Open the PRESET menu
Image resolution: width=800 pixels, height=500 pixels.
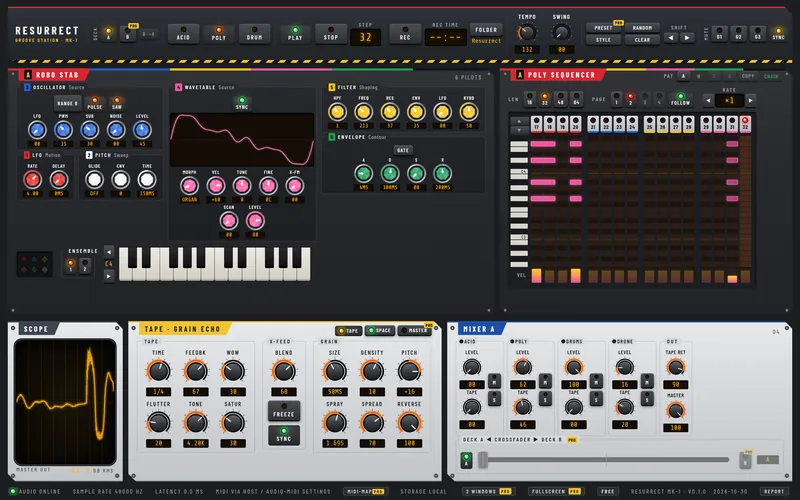tap(603, 28)
